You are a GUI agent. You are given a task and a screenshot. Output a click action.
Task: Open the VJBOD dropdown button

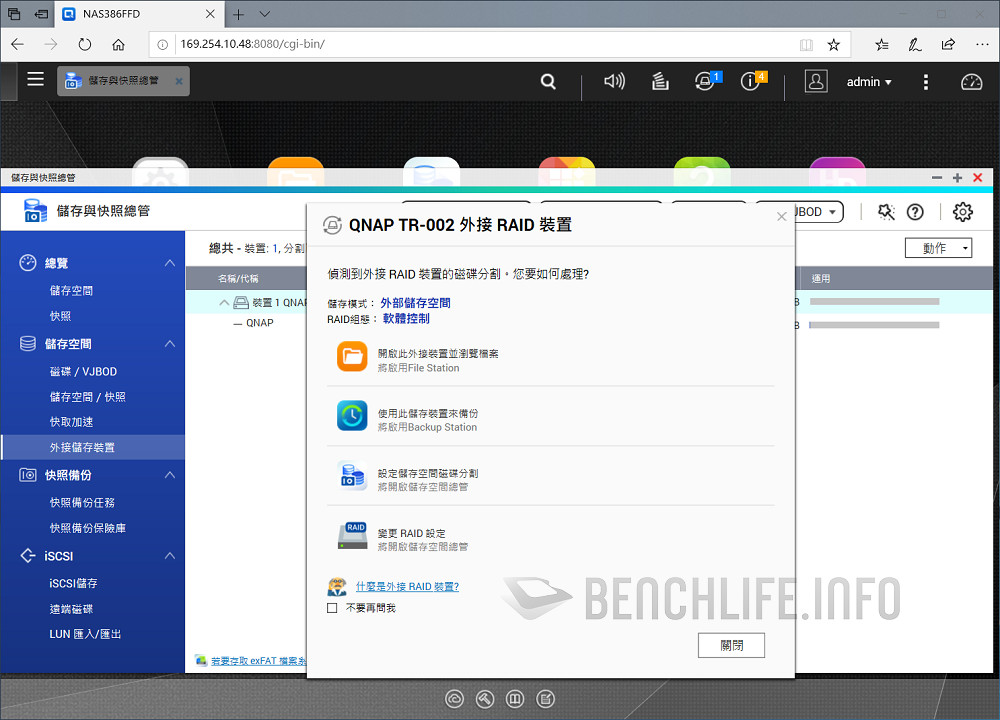pos(820,212)
